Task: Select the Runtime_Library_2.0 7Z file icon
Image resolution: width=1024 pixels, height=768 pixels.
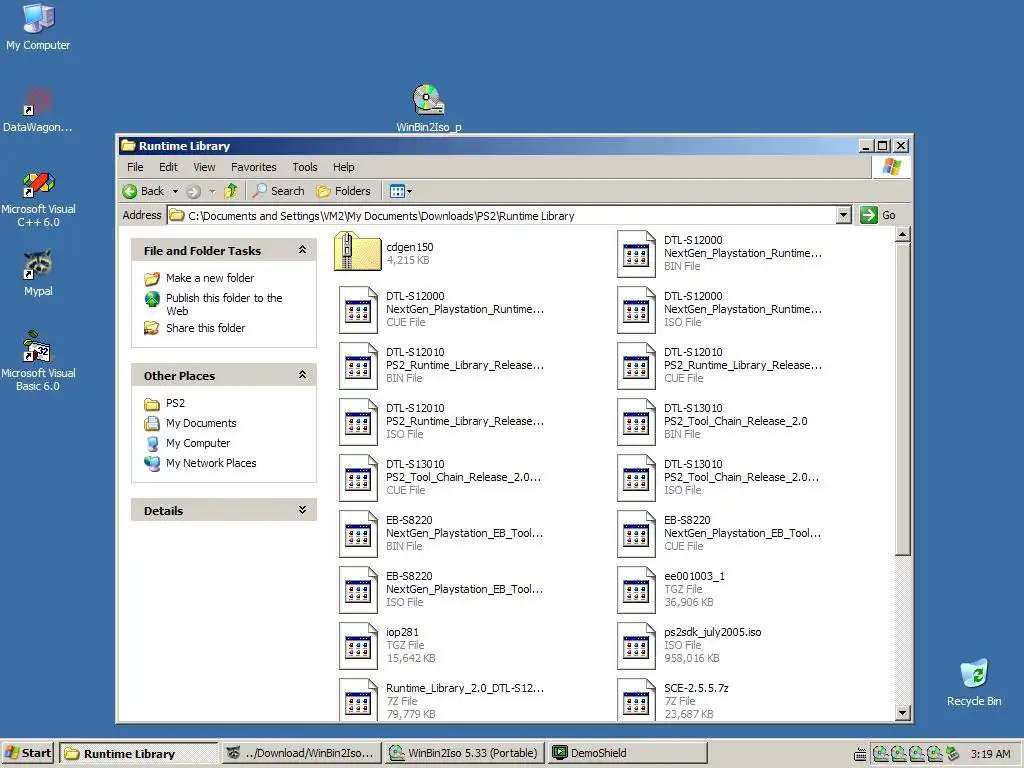Action: point(358,700)
